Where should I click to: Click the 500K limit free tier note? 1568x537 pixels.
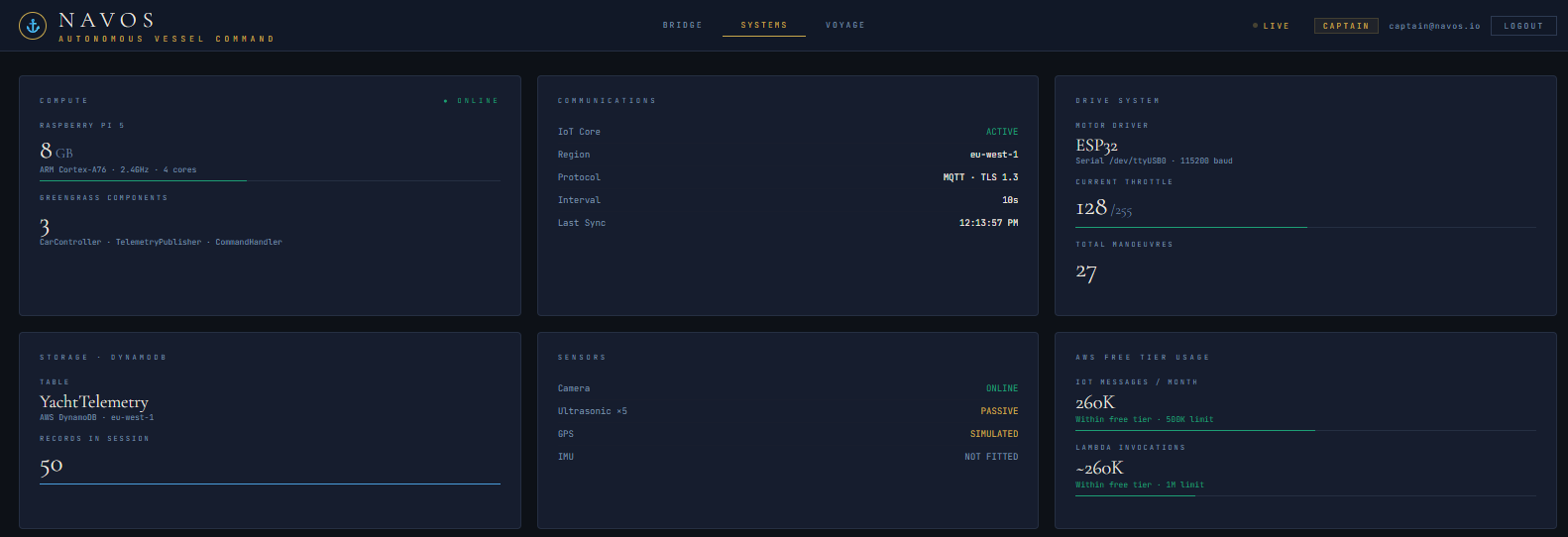(x=1145, y=420)
